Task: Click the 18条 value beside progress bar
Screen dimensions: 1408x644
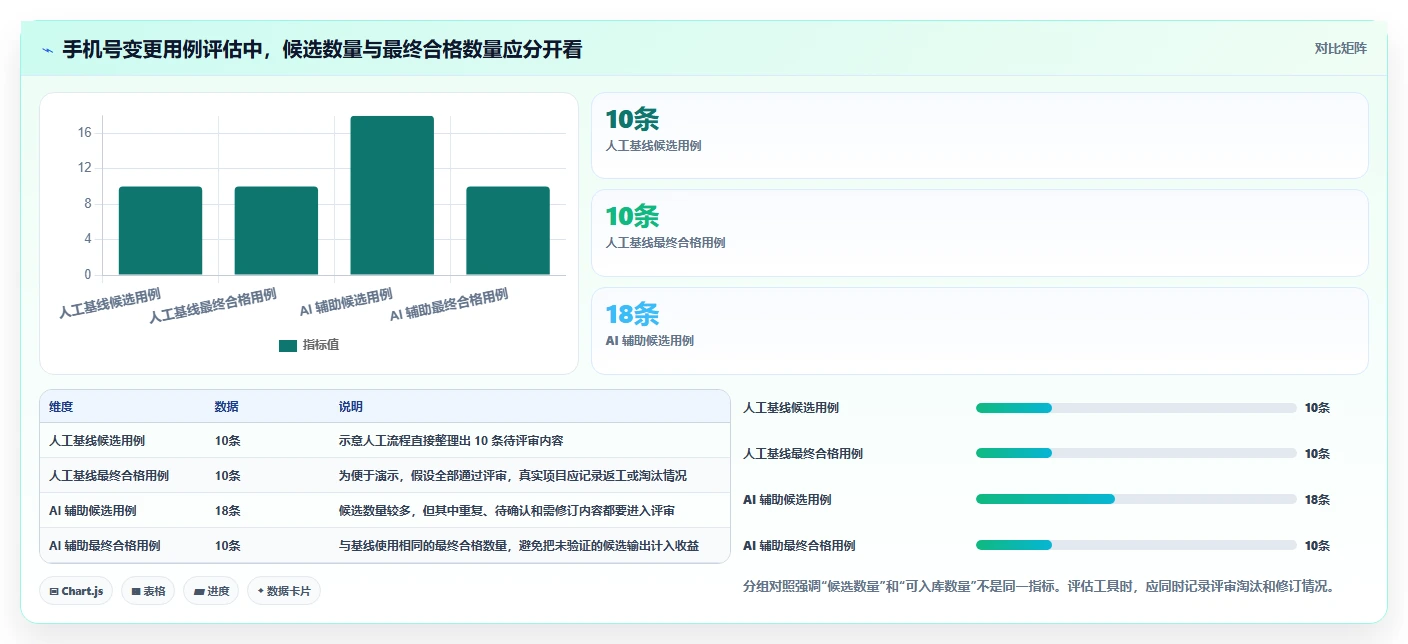Action: (1317, 500)
